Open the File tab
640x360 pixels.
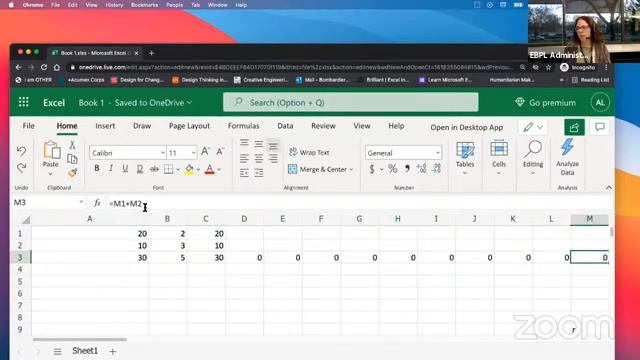coord(29,126)
